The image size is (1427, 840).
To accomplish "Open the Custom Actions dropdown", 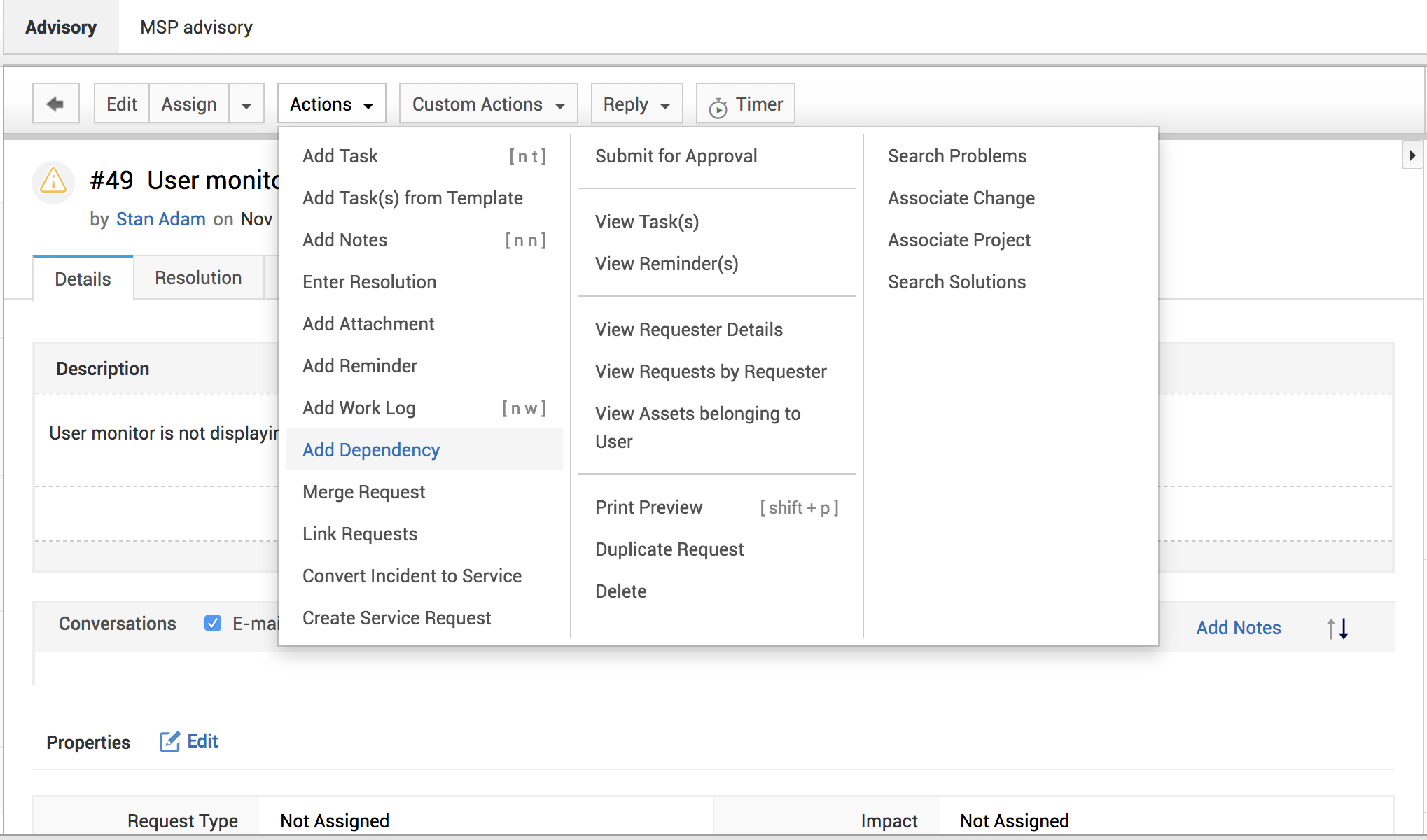I will [487, 103].
